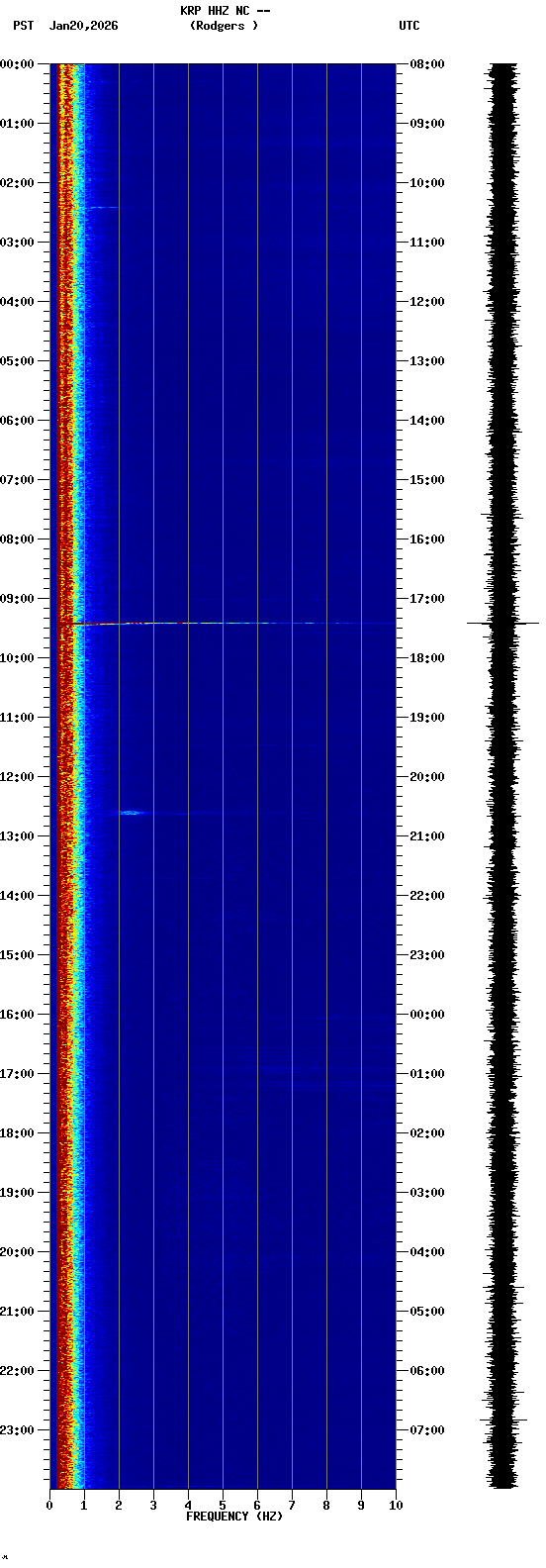Click the 16:00 UTC time label
This screenshot has height=1568, width=546.
click(x=427, y=539)
